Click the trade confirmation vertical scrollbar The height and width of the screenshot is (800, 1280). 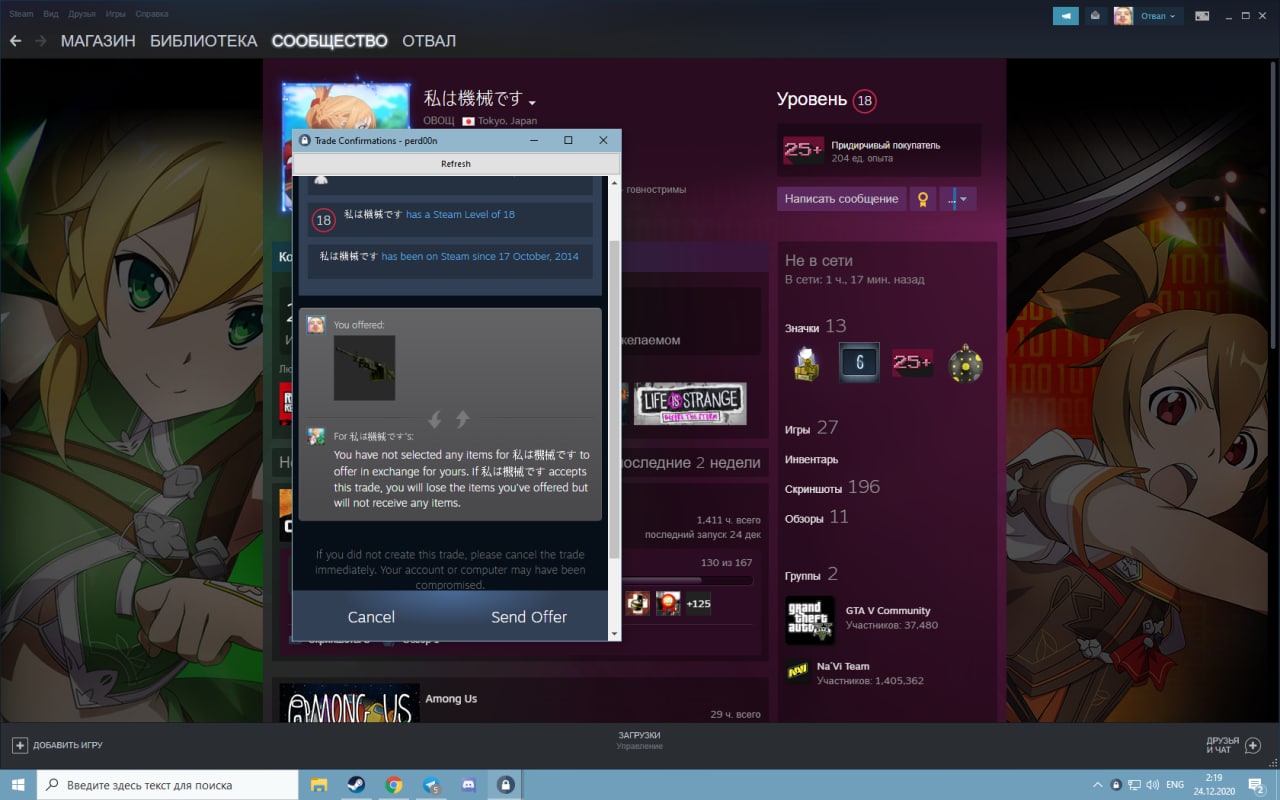(x=614, y=400)
